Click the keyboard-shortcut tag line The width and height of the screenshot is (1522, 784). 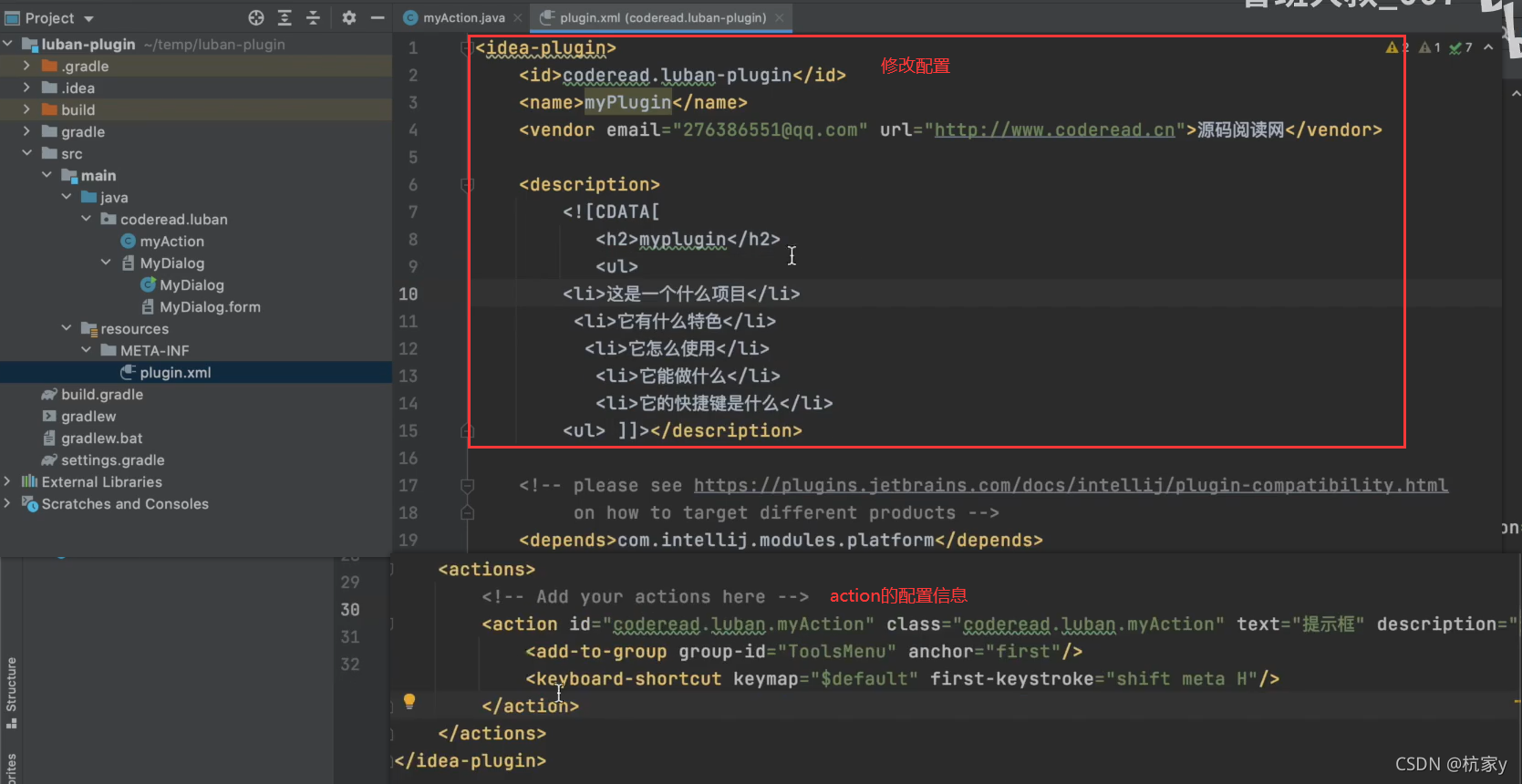point(902,679)
